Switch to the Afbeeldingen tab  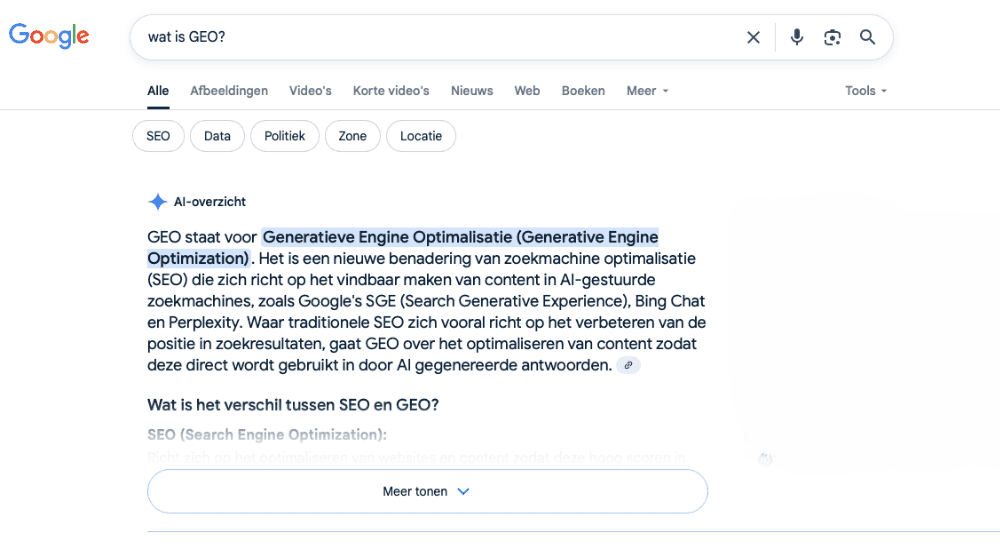pos(229,91)
